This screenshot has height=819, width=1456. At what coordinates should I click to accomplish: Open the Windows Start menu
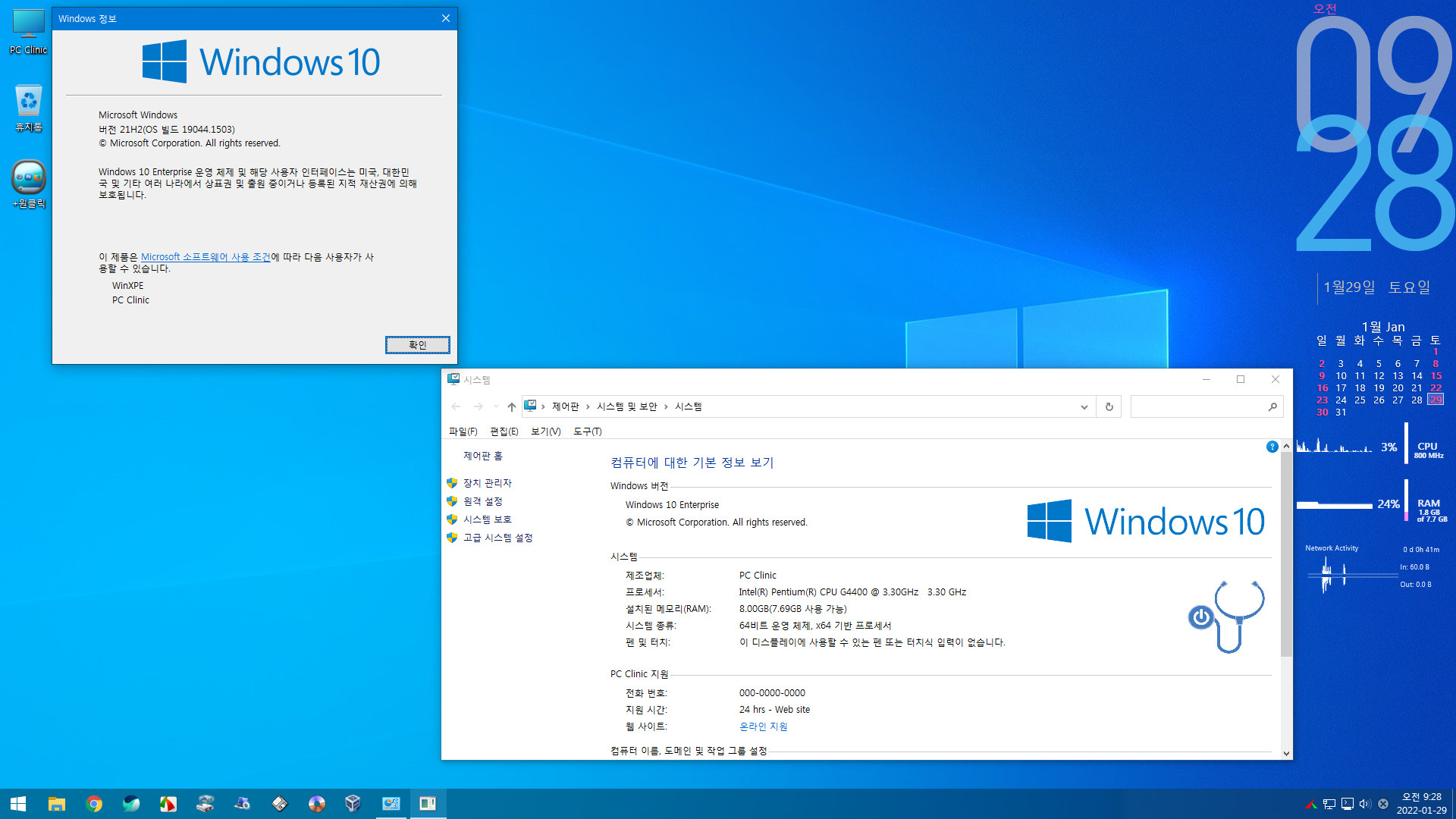pyautogui.click(x=18, y=804)
